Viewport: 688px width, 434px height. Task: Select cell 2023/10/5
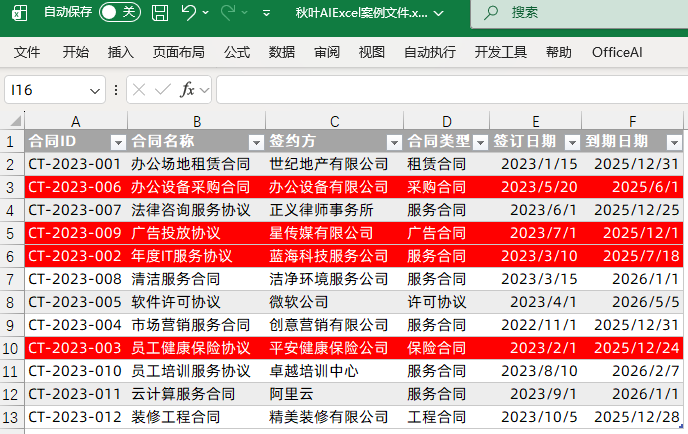coord(536,417)
